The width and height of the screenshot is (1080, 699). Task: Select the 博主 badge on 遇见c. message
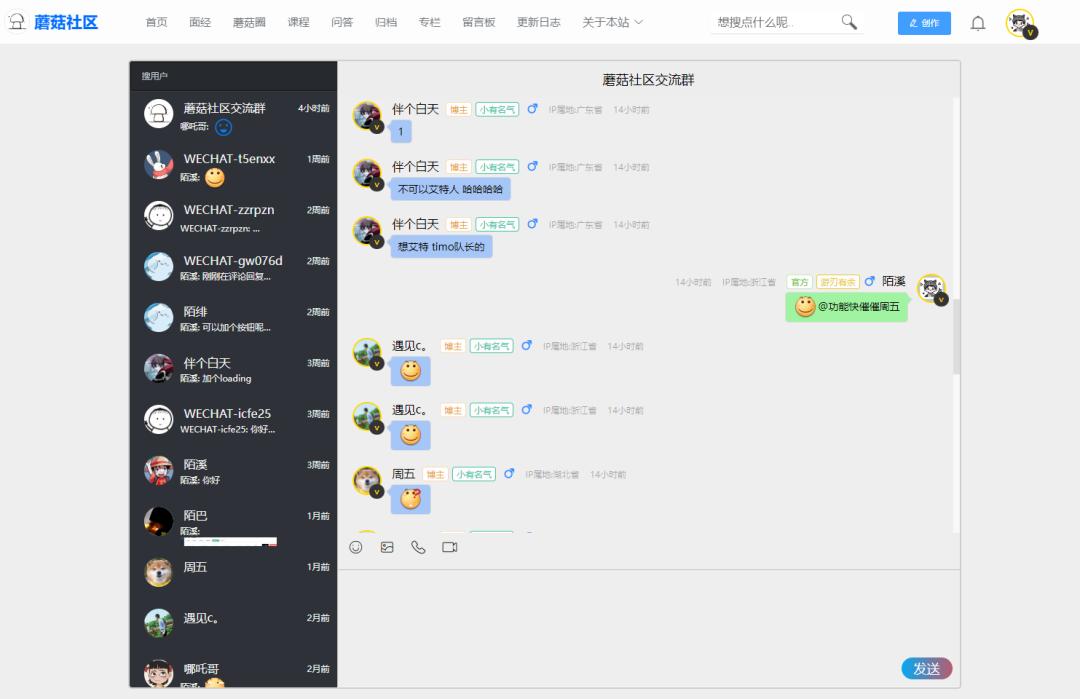(x=451, y=345)
